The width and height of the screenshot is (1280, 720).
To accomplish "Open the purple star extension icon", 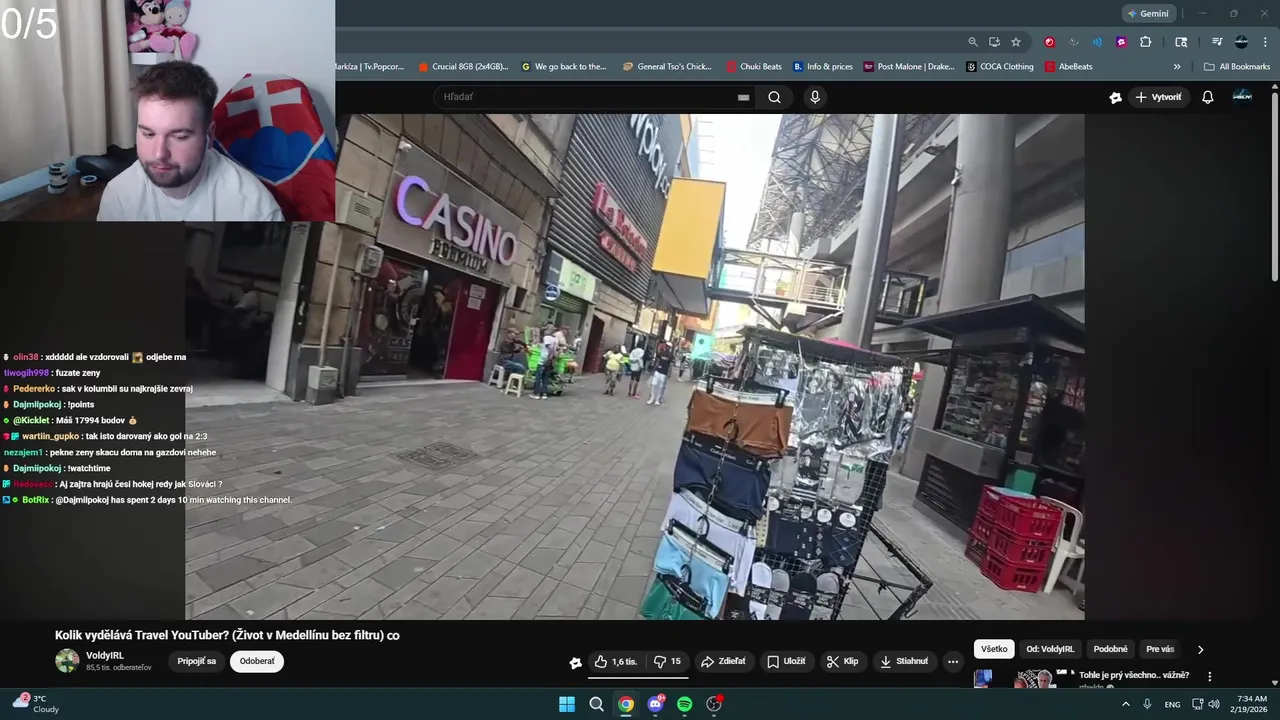I will 1121,42.
